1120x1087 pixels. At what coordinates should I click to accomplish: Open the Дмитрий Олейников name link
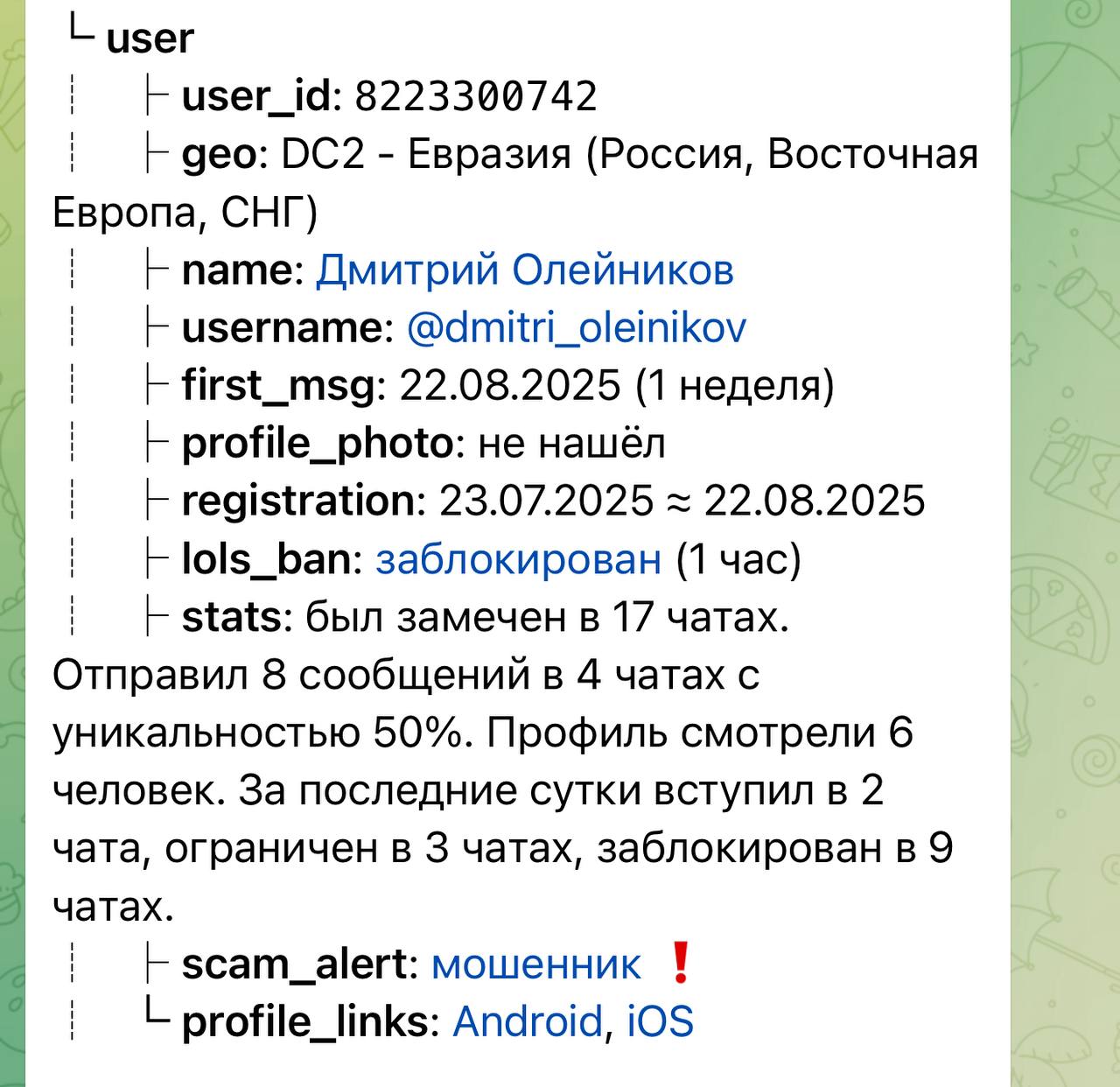point(524,270)
